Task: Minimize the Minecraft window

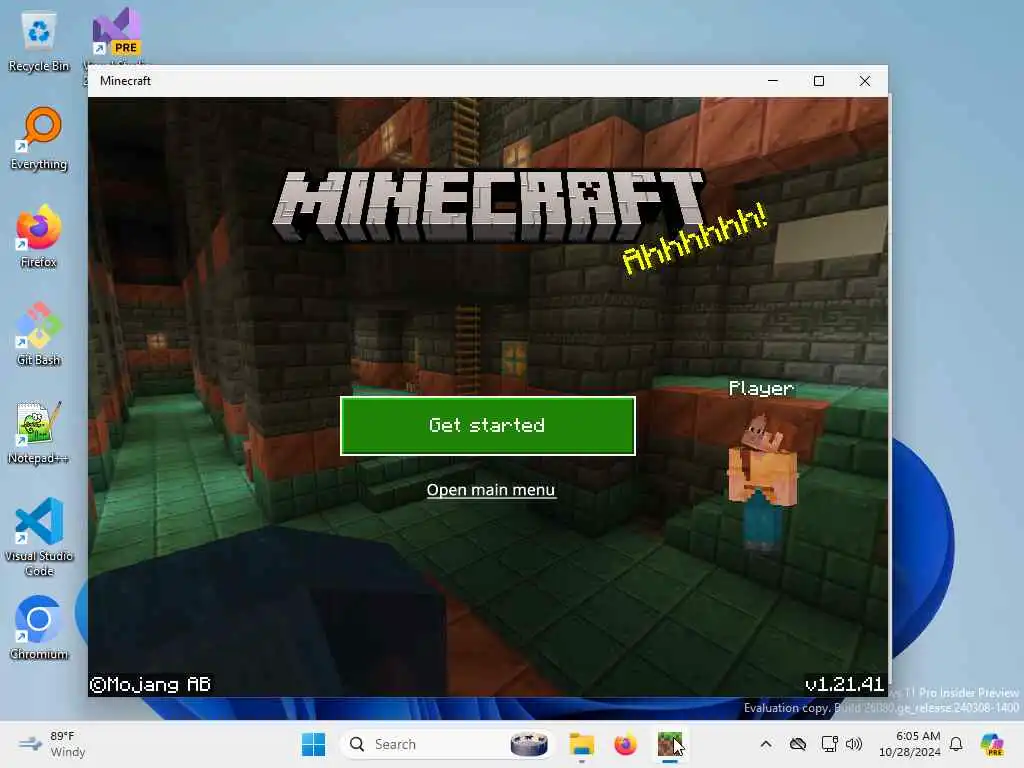Action: [773, 80]
